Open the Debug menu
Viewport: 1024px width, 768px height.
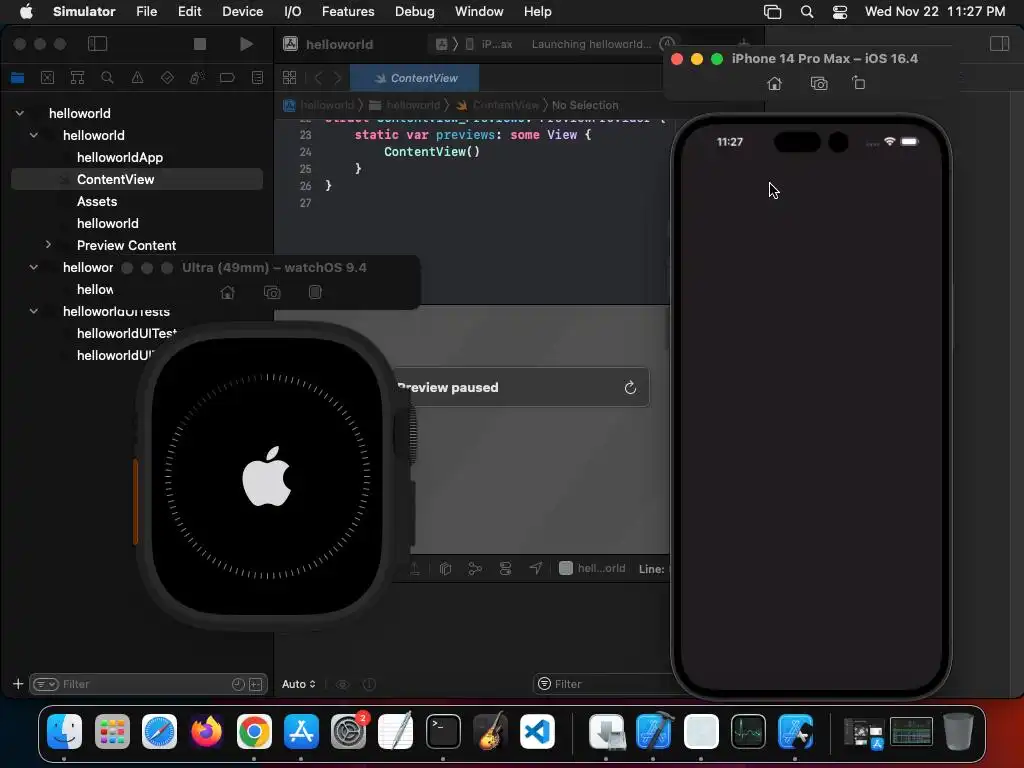[x=415, y=11]
